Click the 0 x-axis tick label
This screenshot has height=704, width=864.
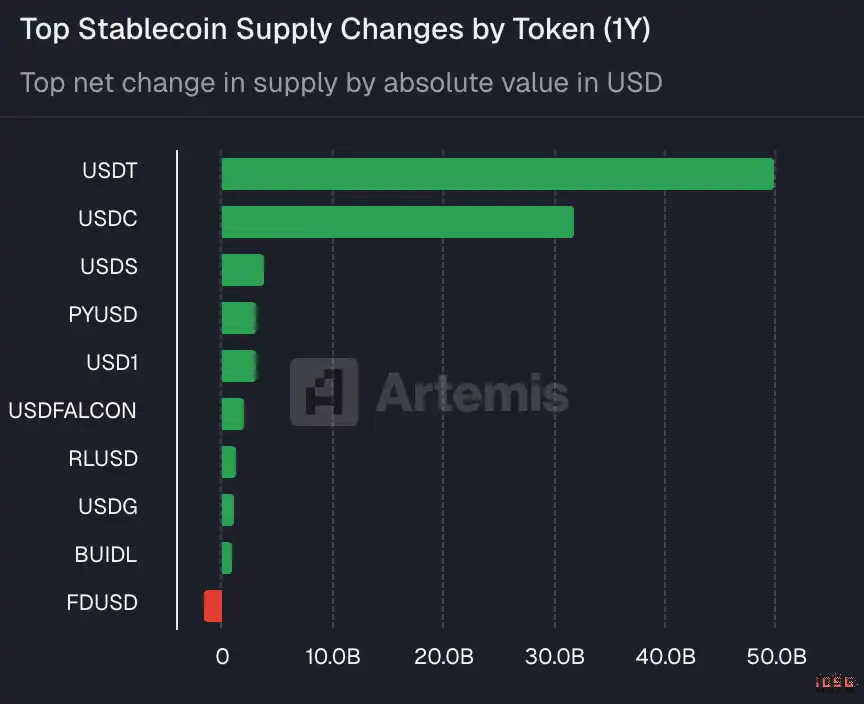pyautogui.click(x=222, y=657)
